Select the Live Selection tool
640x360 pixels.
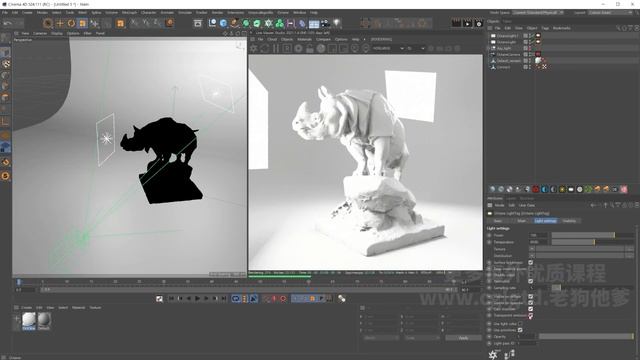[x=48, y=23]
